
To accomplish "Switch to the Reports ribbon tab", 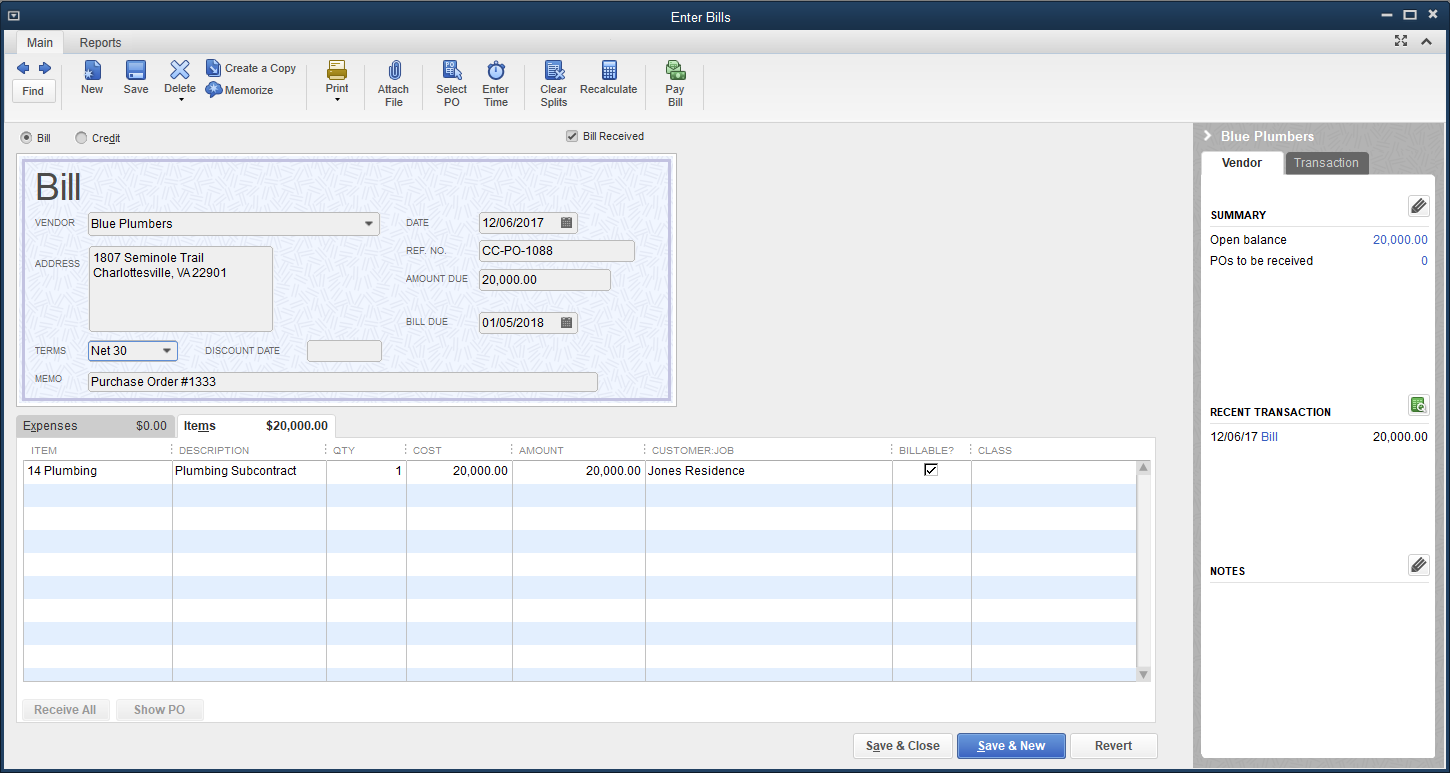I will 100,43.
